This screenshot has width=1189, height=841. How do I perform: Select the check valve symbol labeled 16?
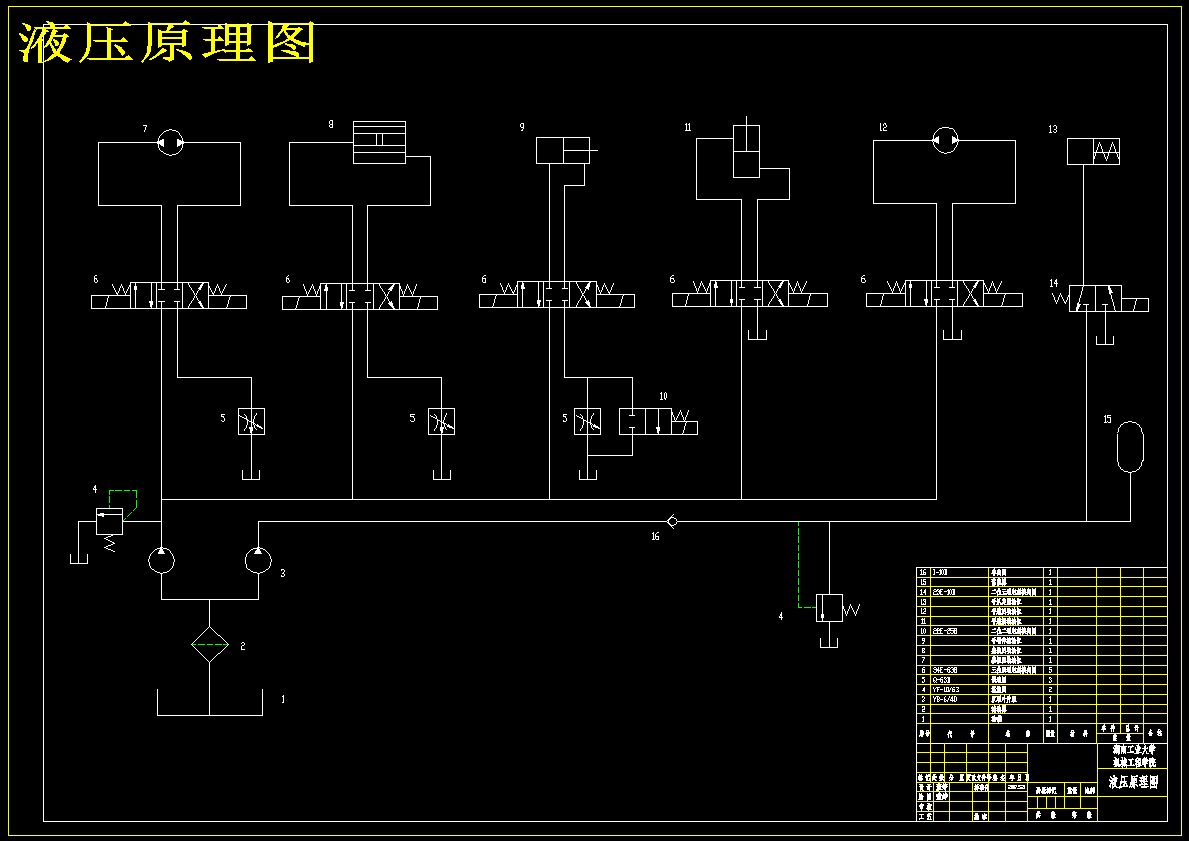tap(672, 522)
